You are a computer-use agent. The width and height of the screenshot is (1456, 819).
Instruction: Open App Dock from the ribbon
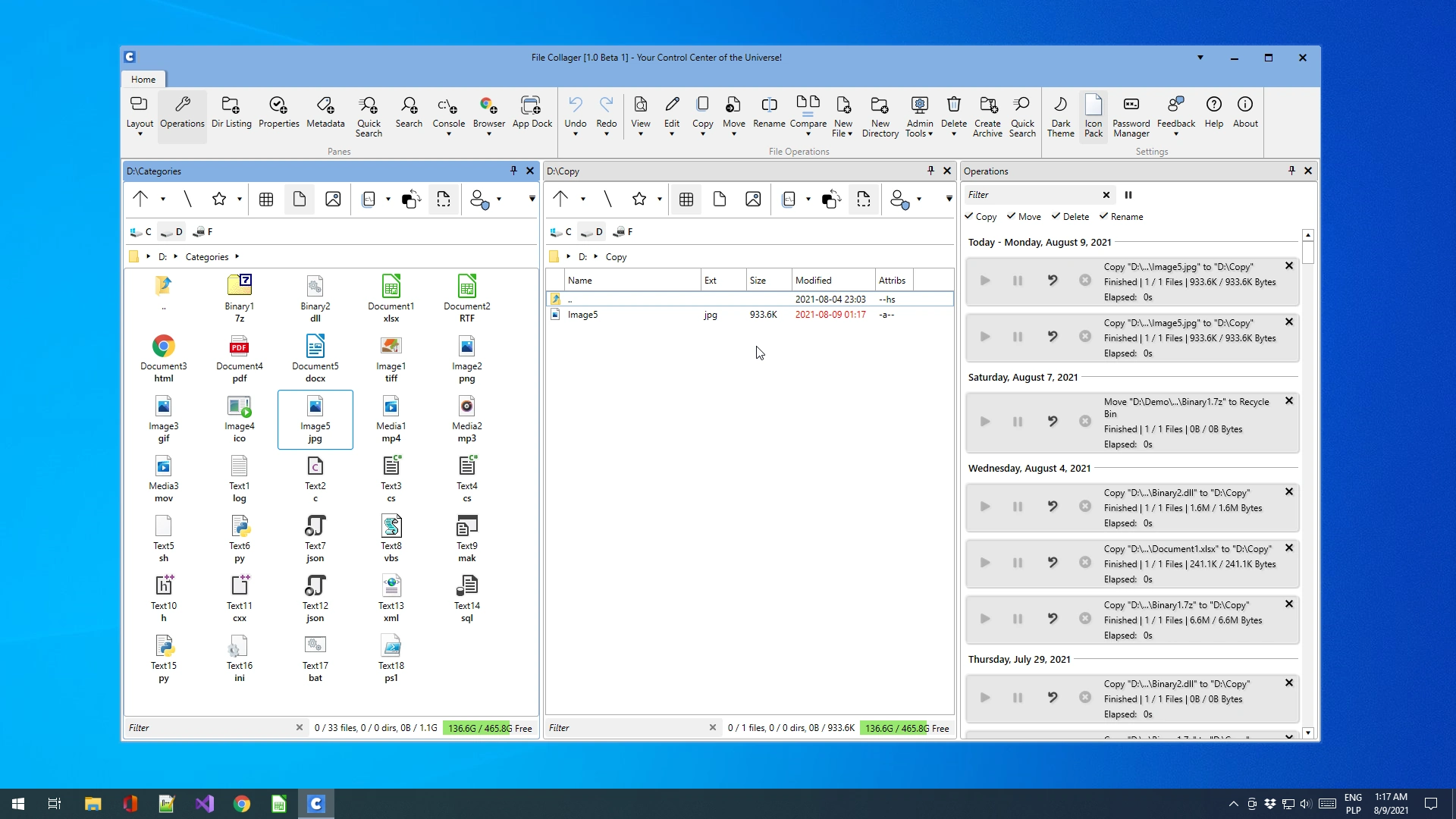click(532, 112)
